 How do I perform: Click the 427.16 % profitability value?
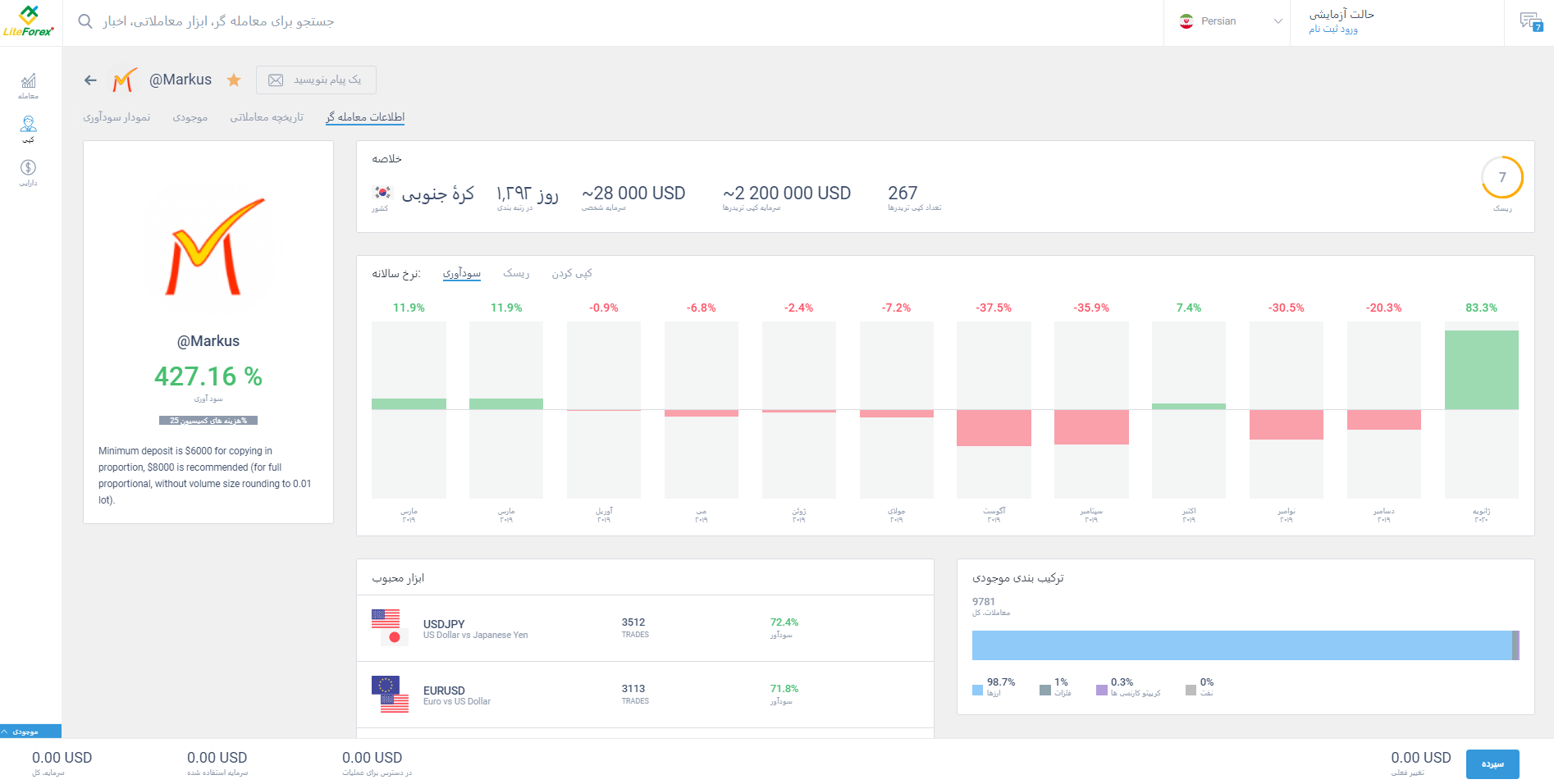(208, 376)
